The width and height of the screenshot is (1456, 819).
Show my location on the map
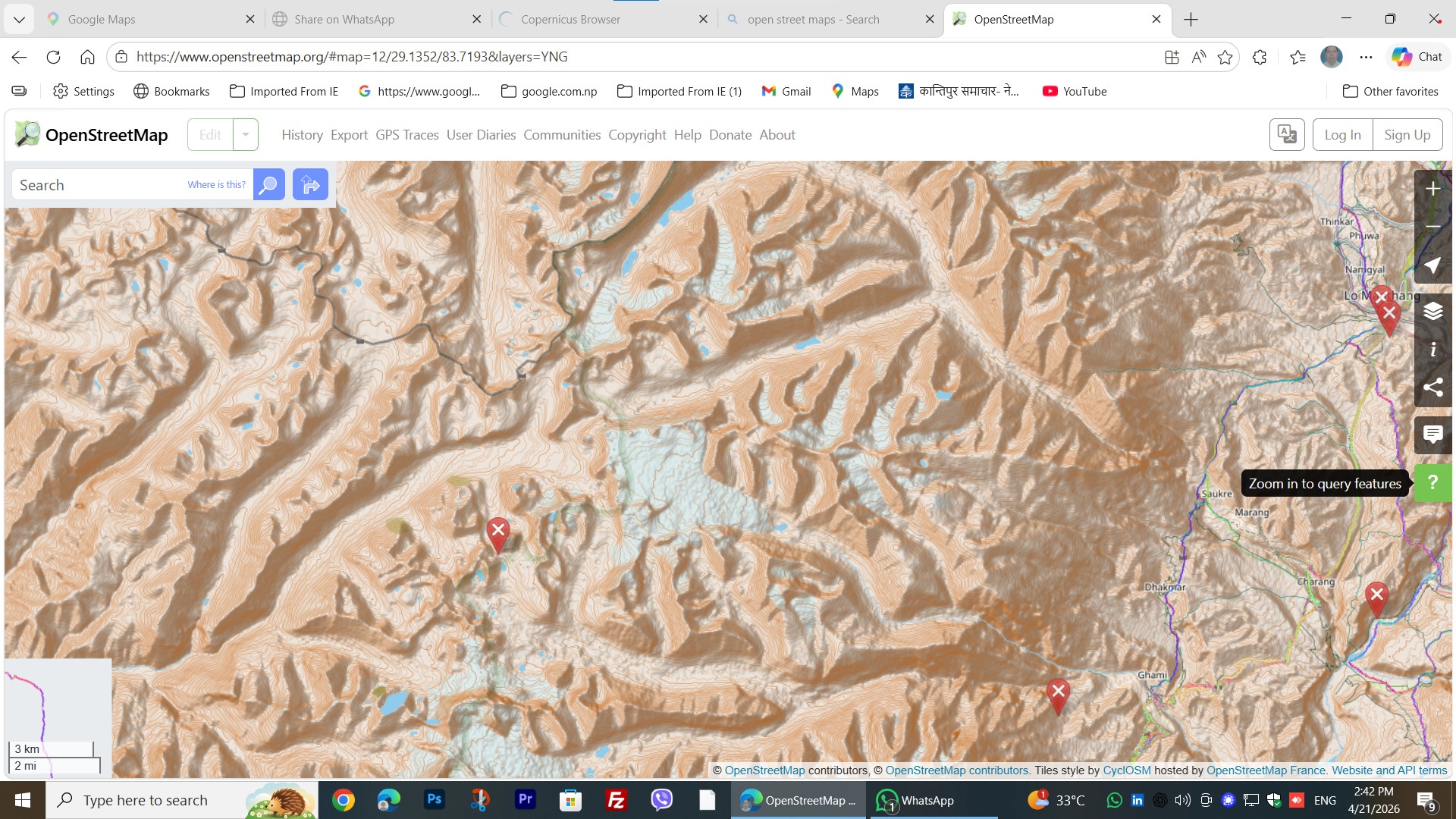pyautogui.click(x=1432, y=265)
